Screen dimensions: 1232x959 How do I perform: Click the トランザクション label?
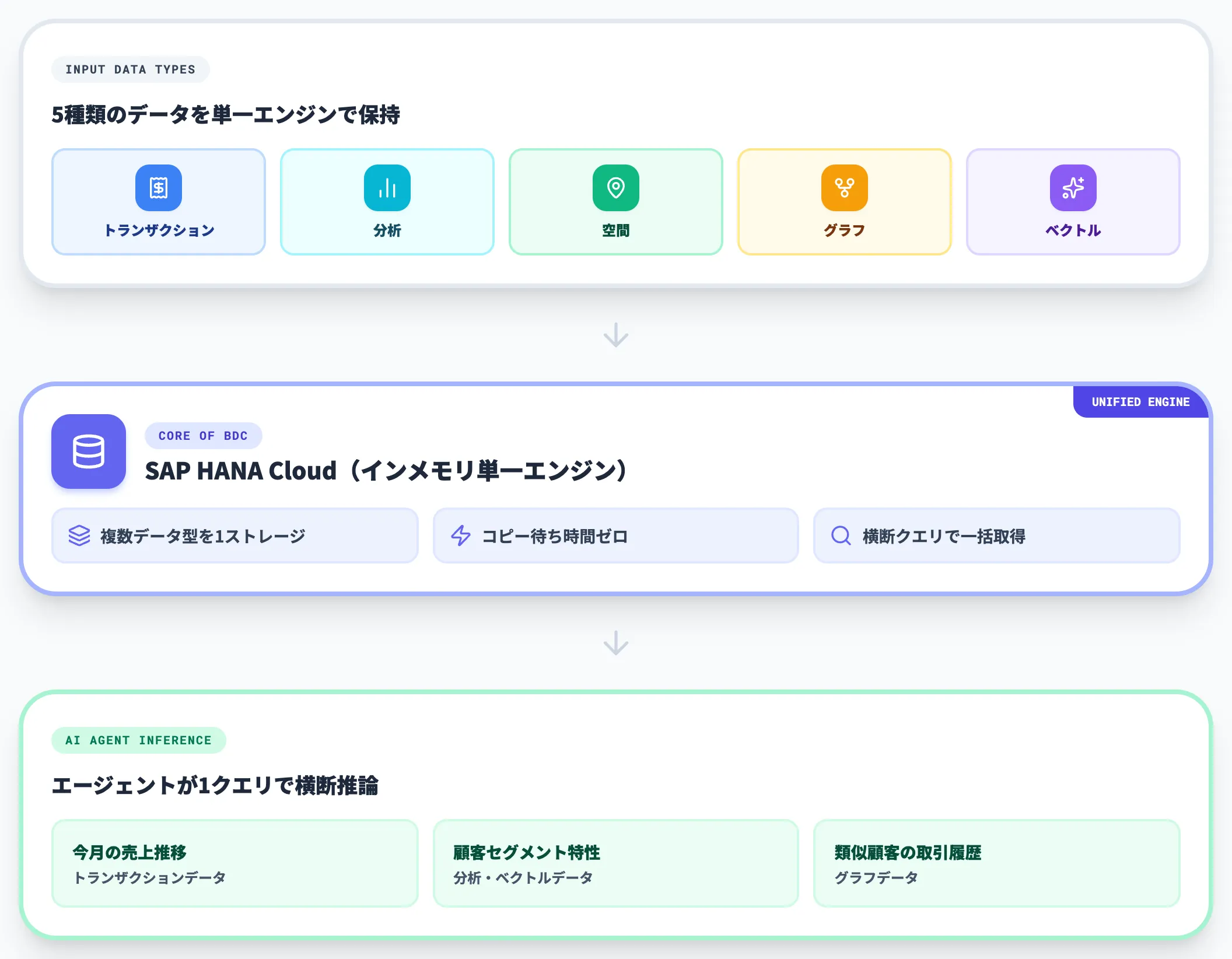[159, 230]
